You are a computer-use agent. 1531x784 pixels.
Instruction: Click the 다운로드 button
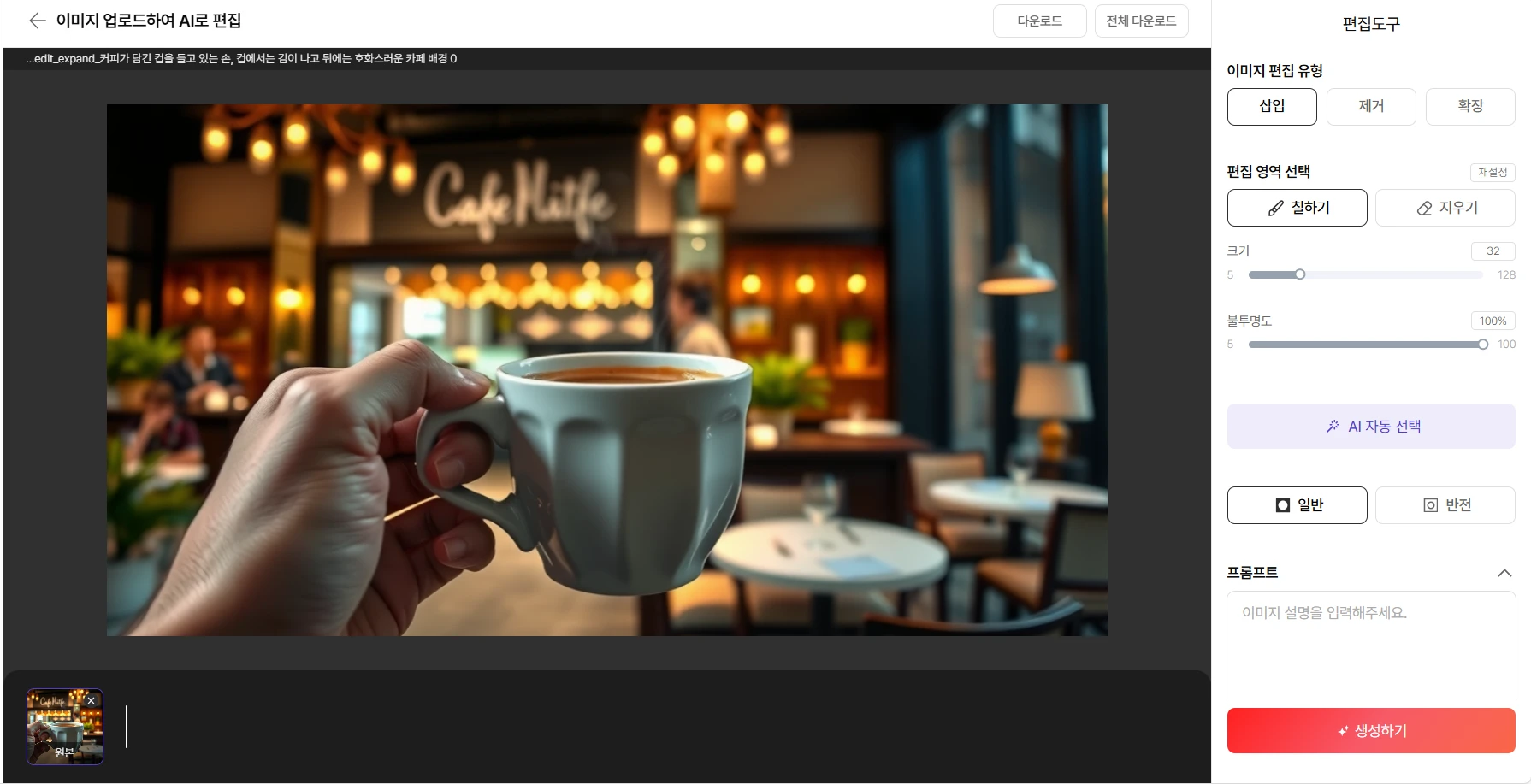coord(1039,21)
